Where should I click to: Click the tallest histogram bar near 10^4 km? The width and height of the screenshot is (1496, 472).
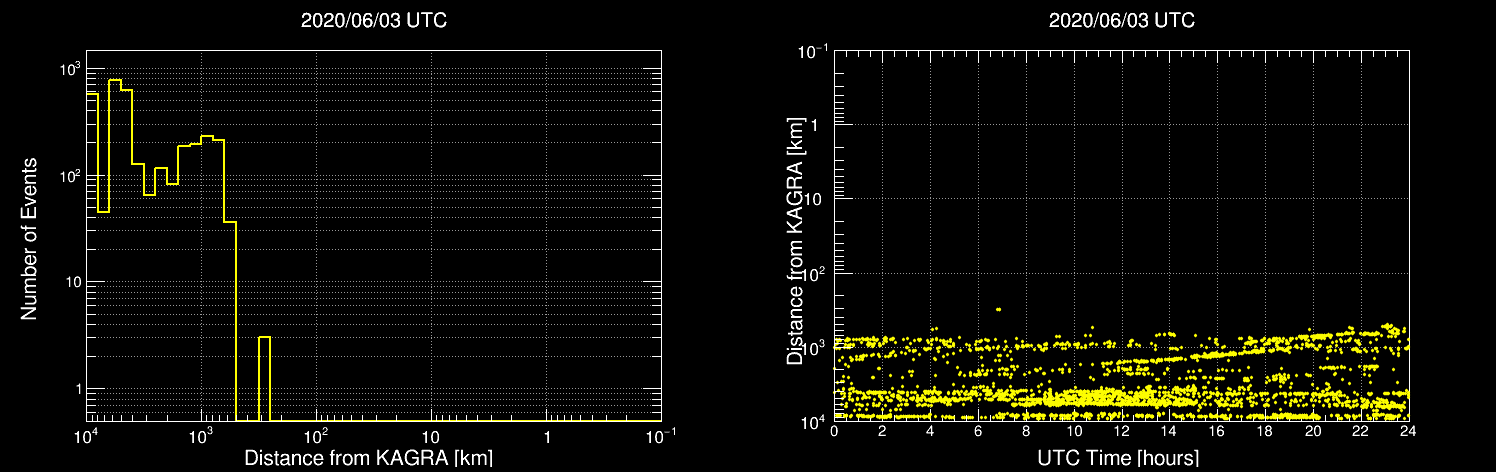[x=115, y=250]
